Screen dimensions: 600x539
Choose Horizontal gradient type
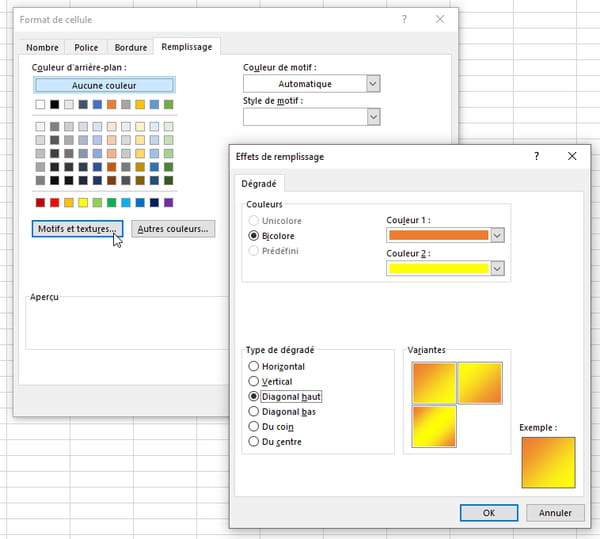pos(253,366)
